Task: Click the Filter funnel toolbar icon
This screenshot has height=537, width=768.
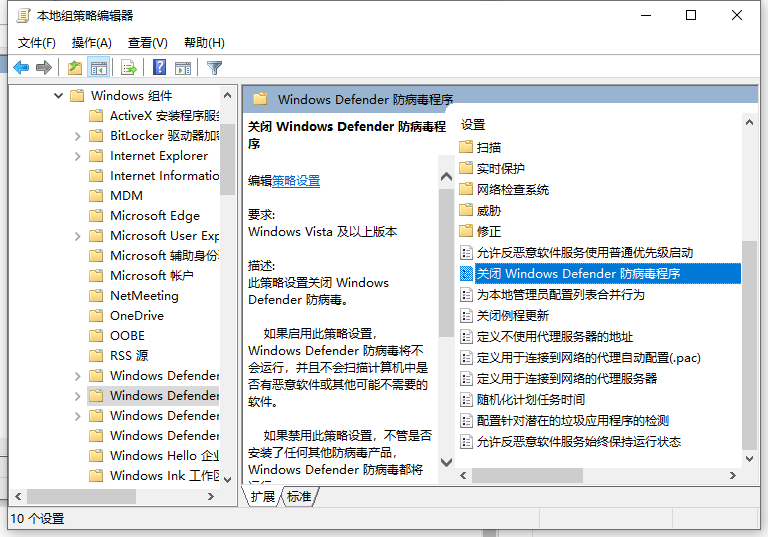Action: coord(214,68)
